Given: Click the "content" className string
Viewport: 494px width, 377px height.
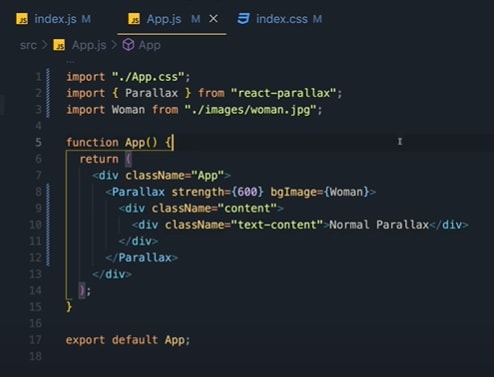Looking at the screenshot, I should pos(247,208).
